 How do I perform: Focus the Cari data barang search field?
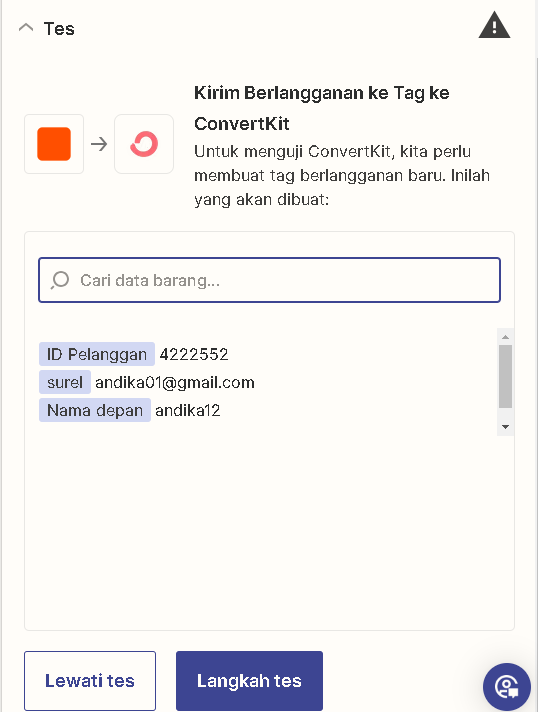270,280
